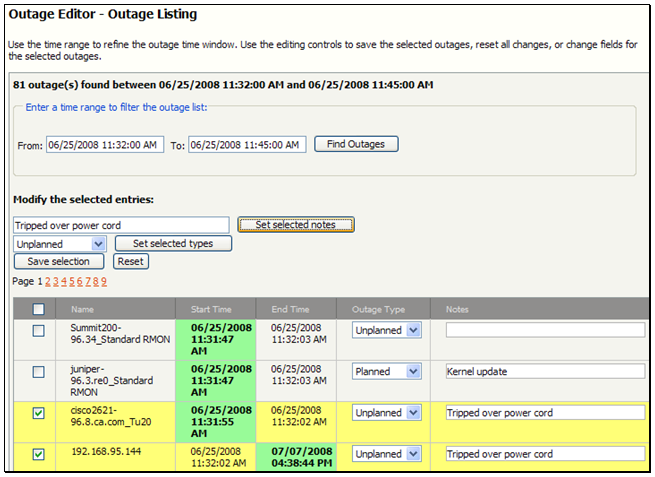Go to page 7 of outages
Viewport: 655px width, 477px height.
88,282
